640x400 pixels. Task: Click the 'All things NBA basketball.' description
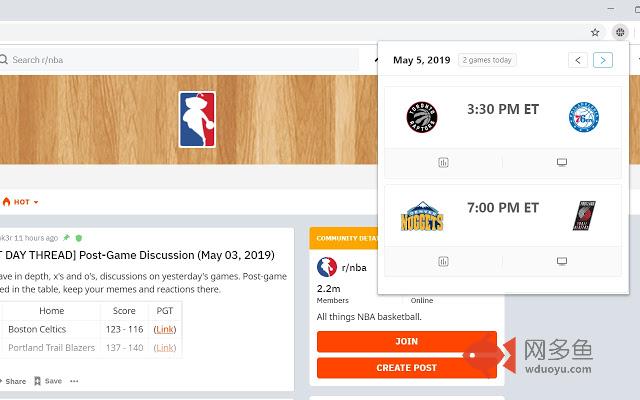[x=369, y=317]
